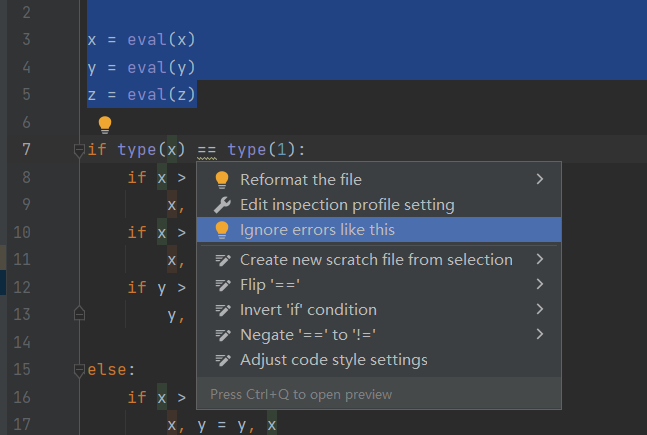Collapse the code fold marker on line 7
Screen dimensions: 647x435
[79, 150]
